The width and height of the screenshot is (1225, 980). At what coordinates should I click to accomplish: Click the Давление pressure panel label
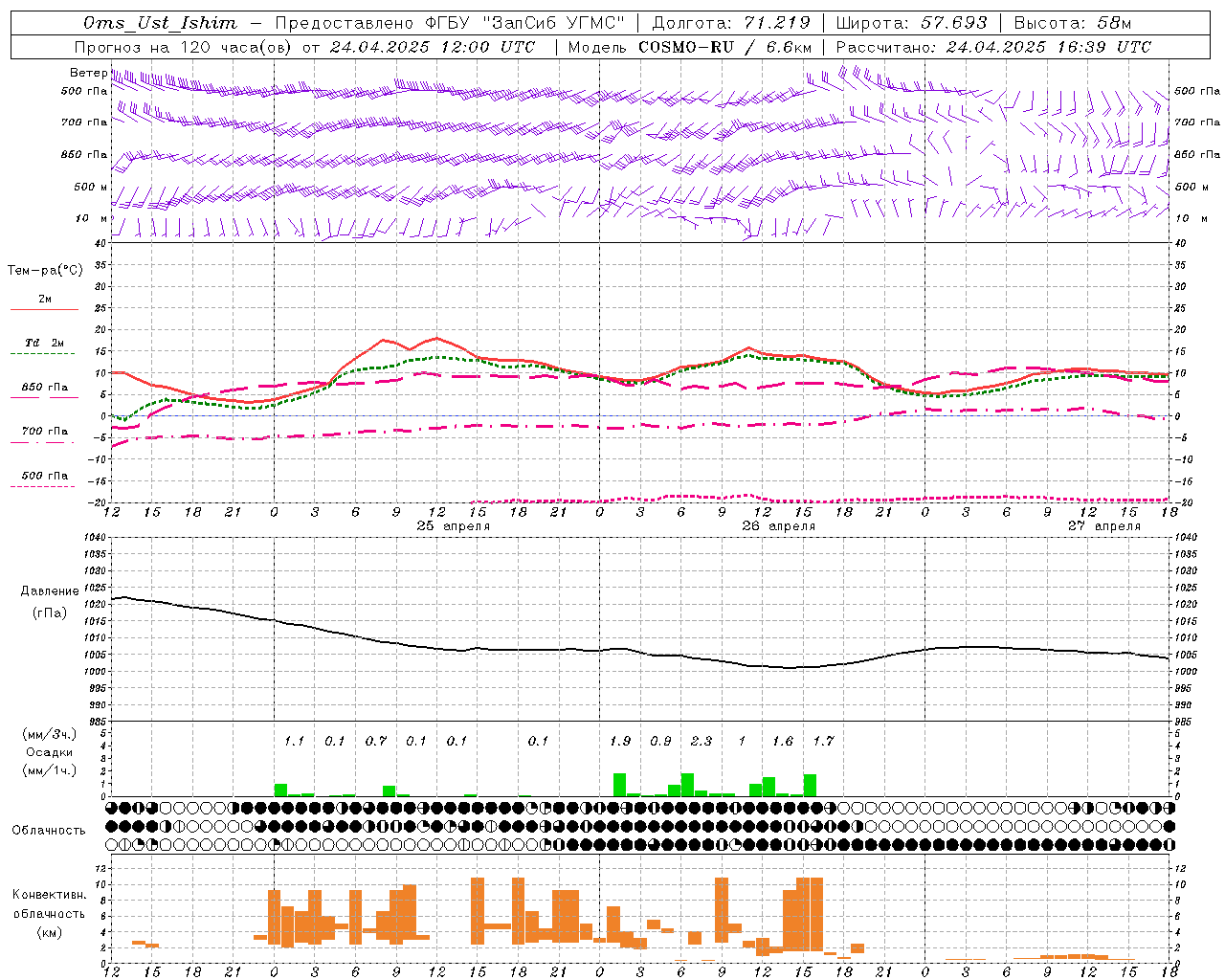click(50, 591)
